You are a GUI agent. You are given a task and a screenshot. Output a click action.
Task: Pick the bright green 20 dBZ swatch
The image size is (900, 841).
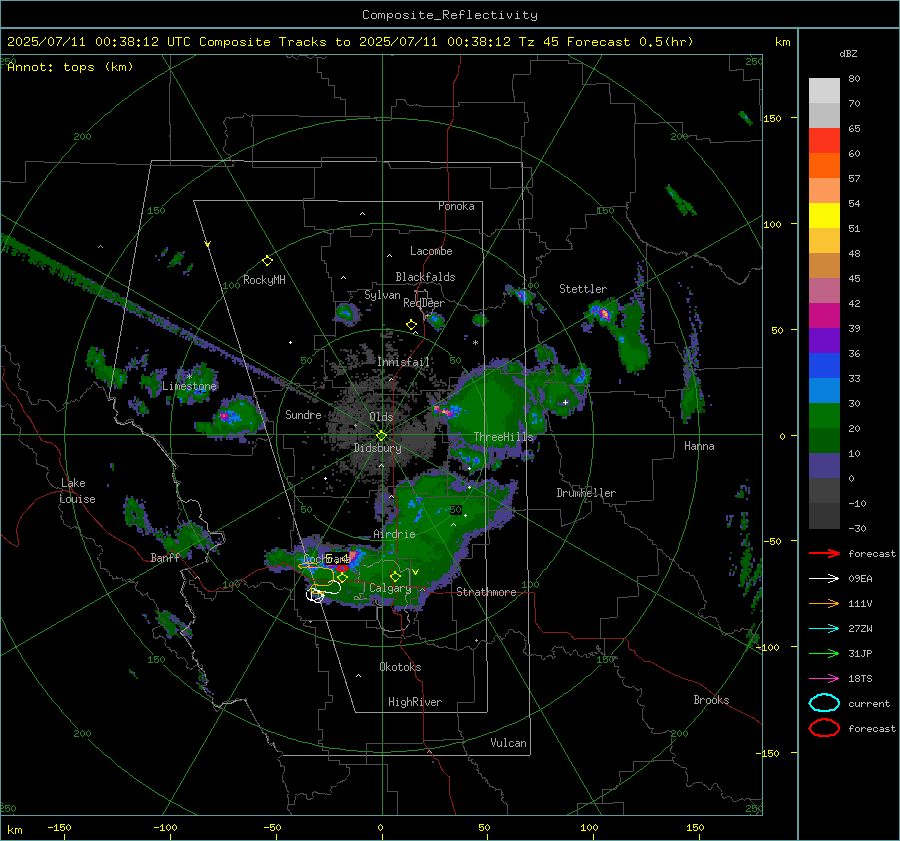[x=824, y=416]
